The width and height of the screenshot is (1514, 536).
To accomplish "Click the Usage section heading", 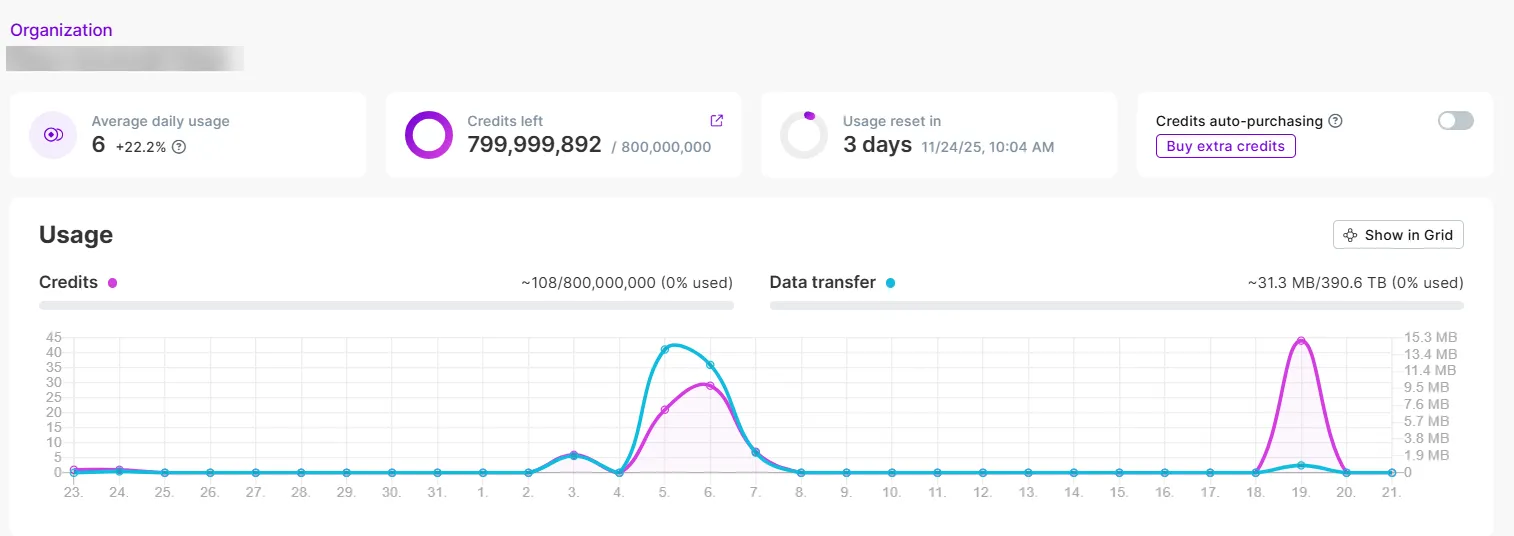I will click(x=76, y=235).
